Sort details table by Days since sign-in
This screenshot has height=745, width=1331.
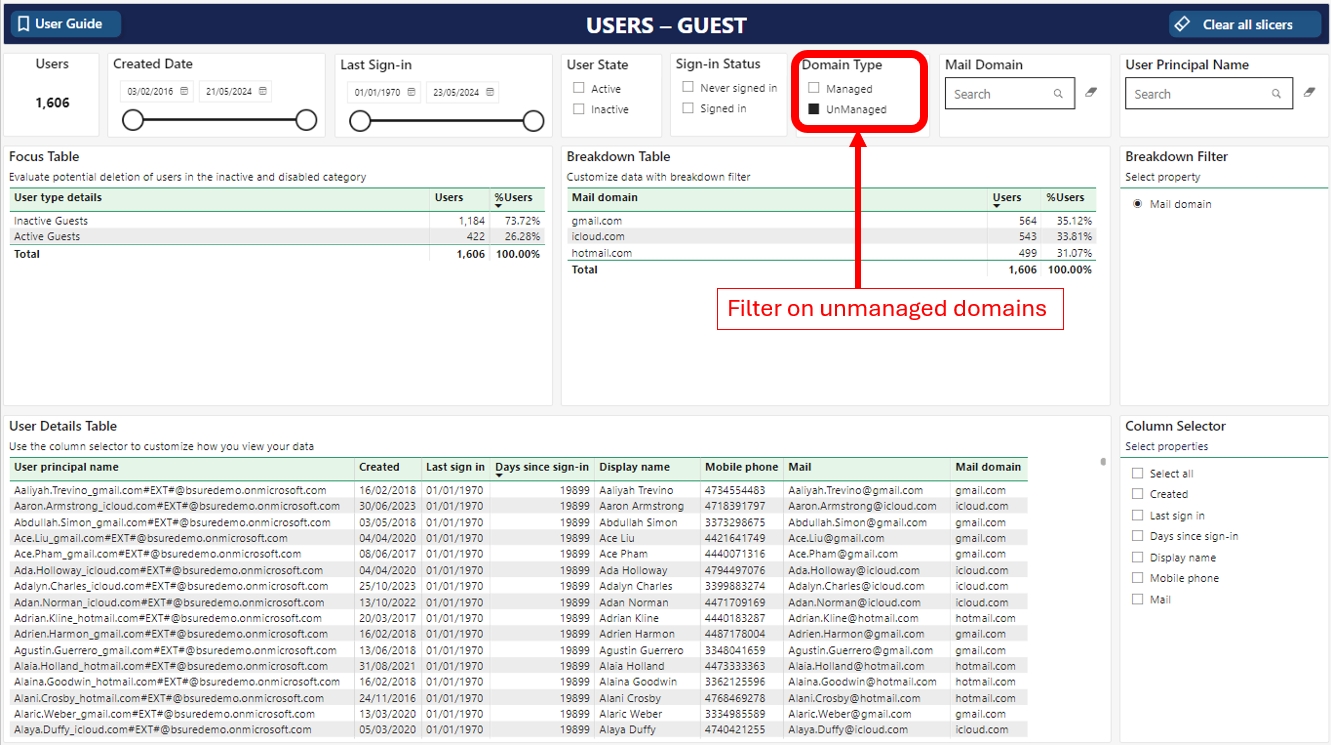(541, 467)
